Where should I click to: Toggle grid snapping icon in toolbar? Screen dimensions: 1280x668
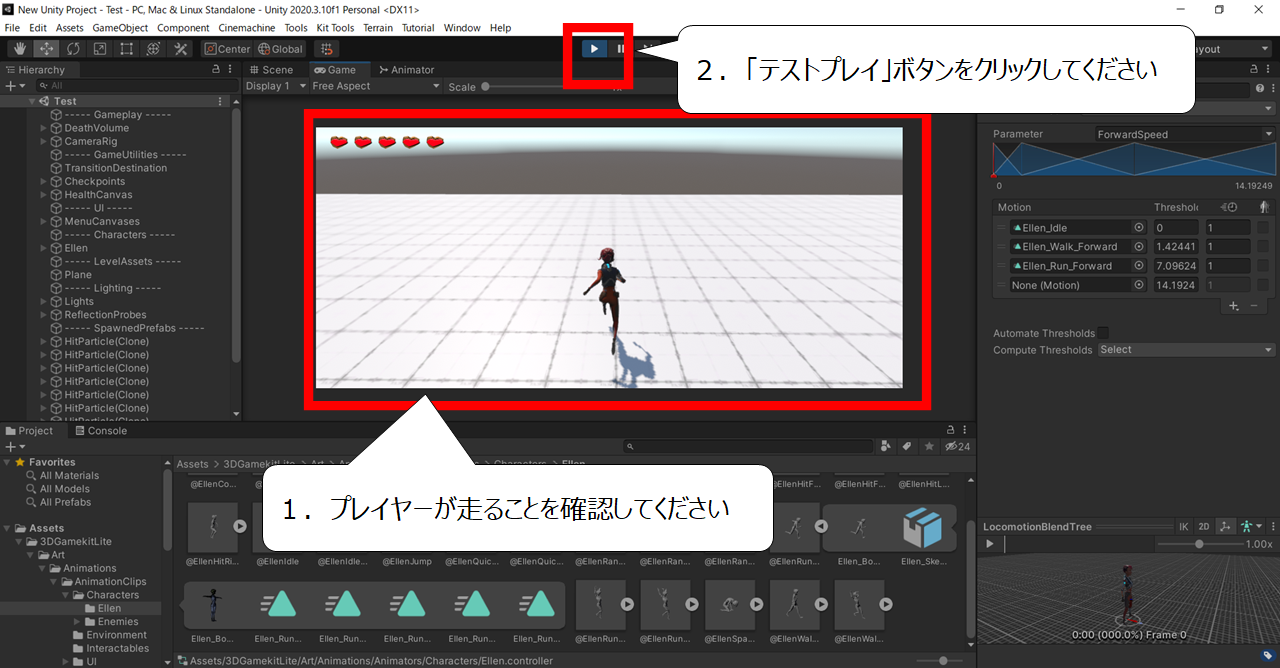pos(326,49)
